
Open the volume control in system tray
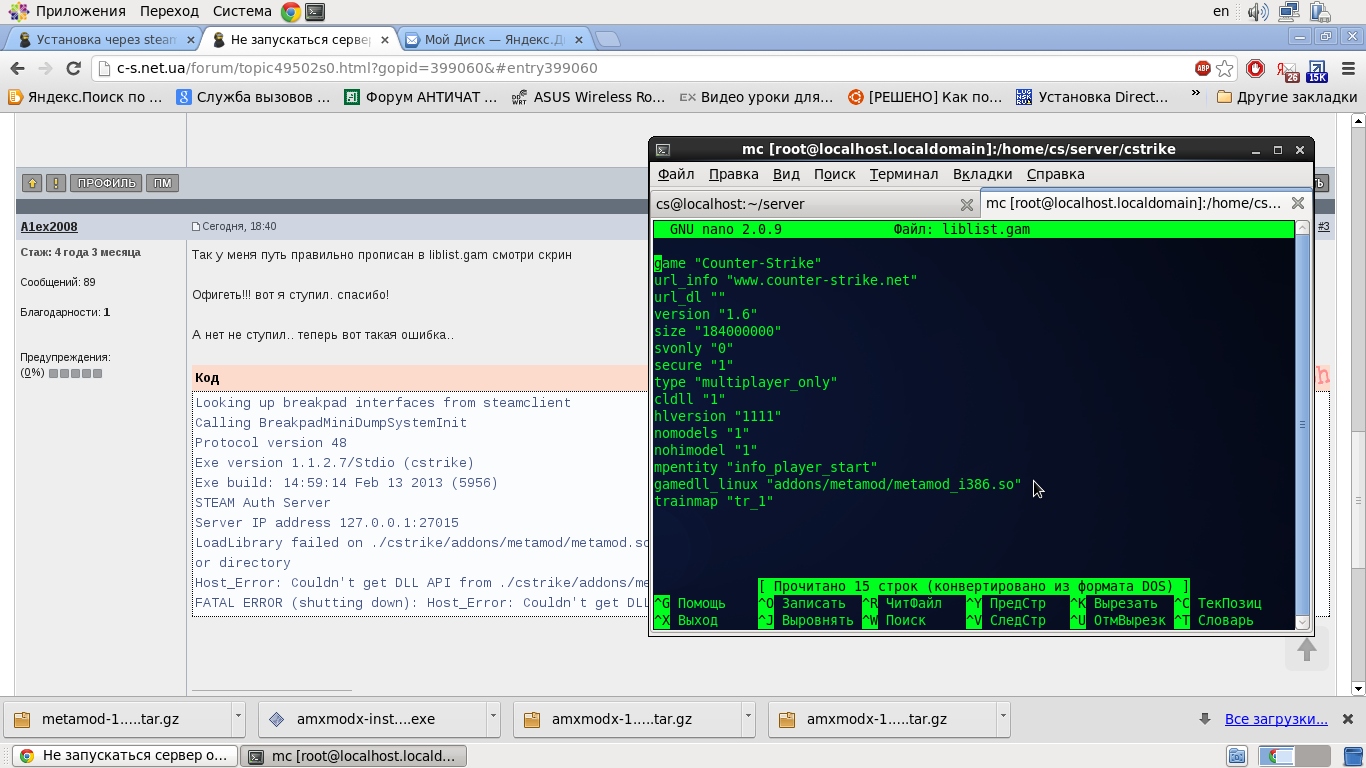coord(1257,12)
